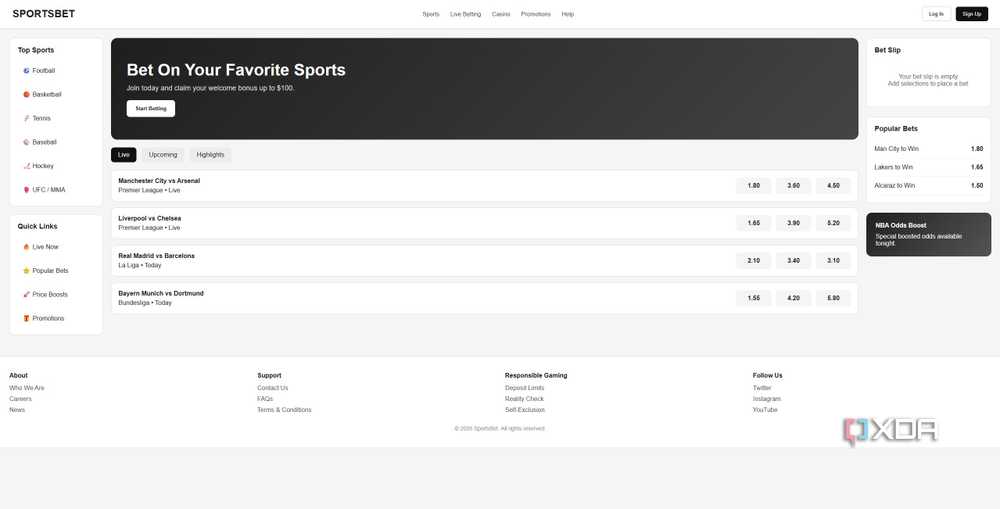Click the UFC / MMA glove icon

click(26, 189)
